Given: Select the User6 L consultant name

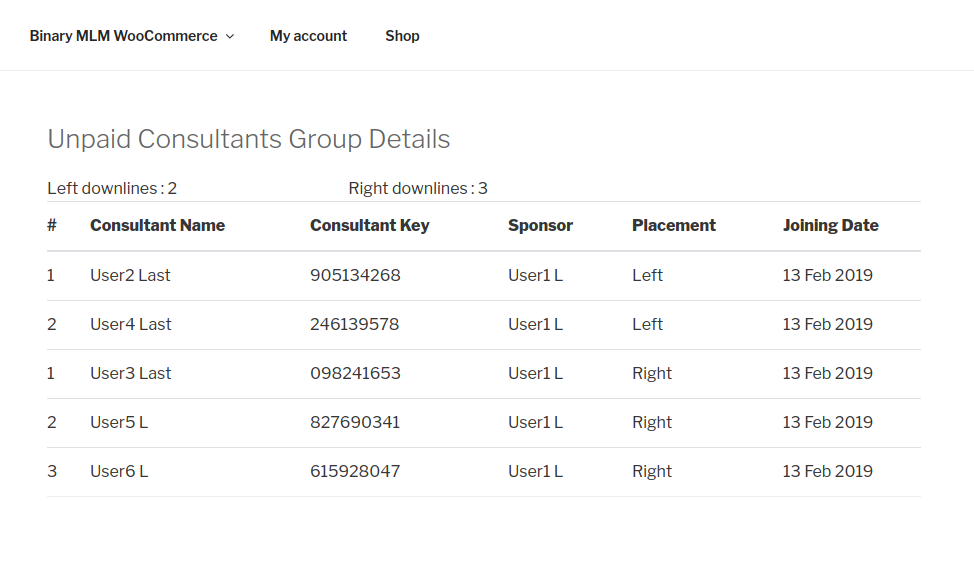Looking at the screenshot, I should click(119, 471).
